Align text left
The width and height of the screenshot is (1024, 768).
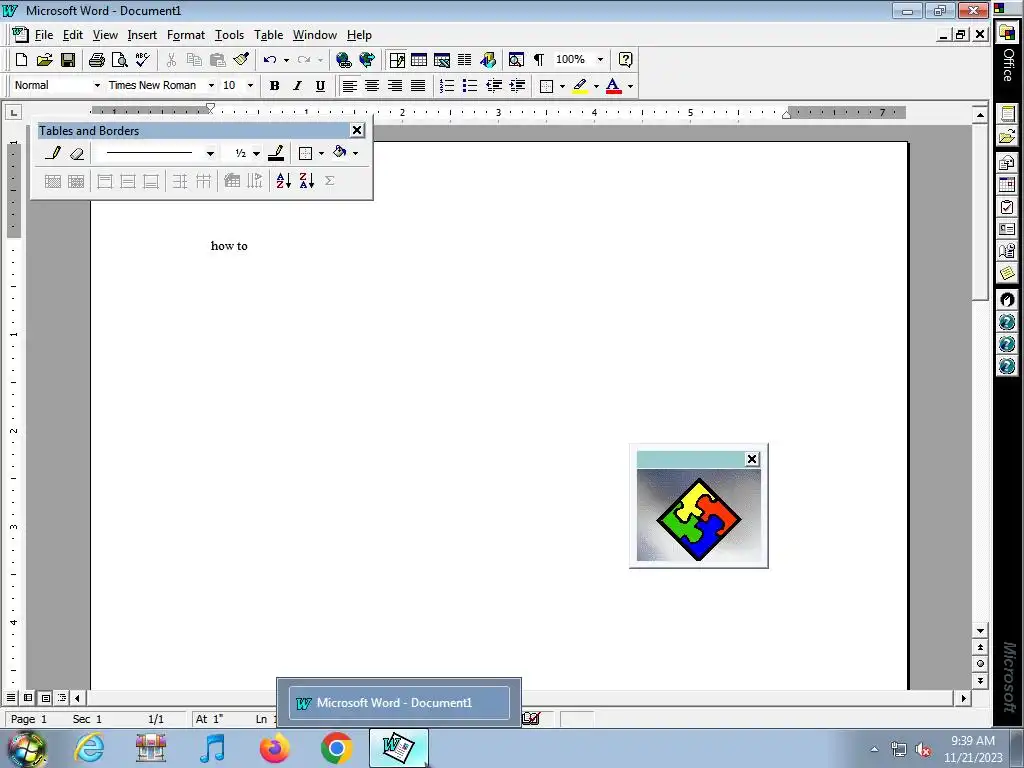(349, 86)
